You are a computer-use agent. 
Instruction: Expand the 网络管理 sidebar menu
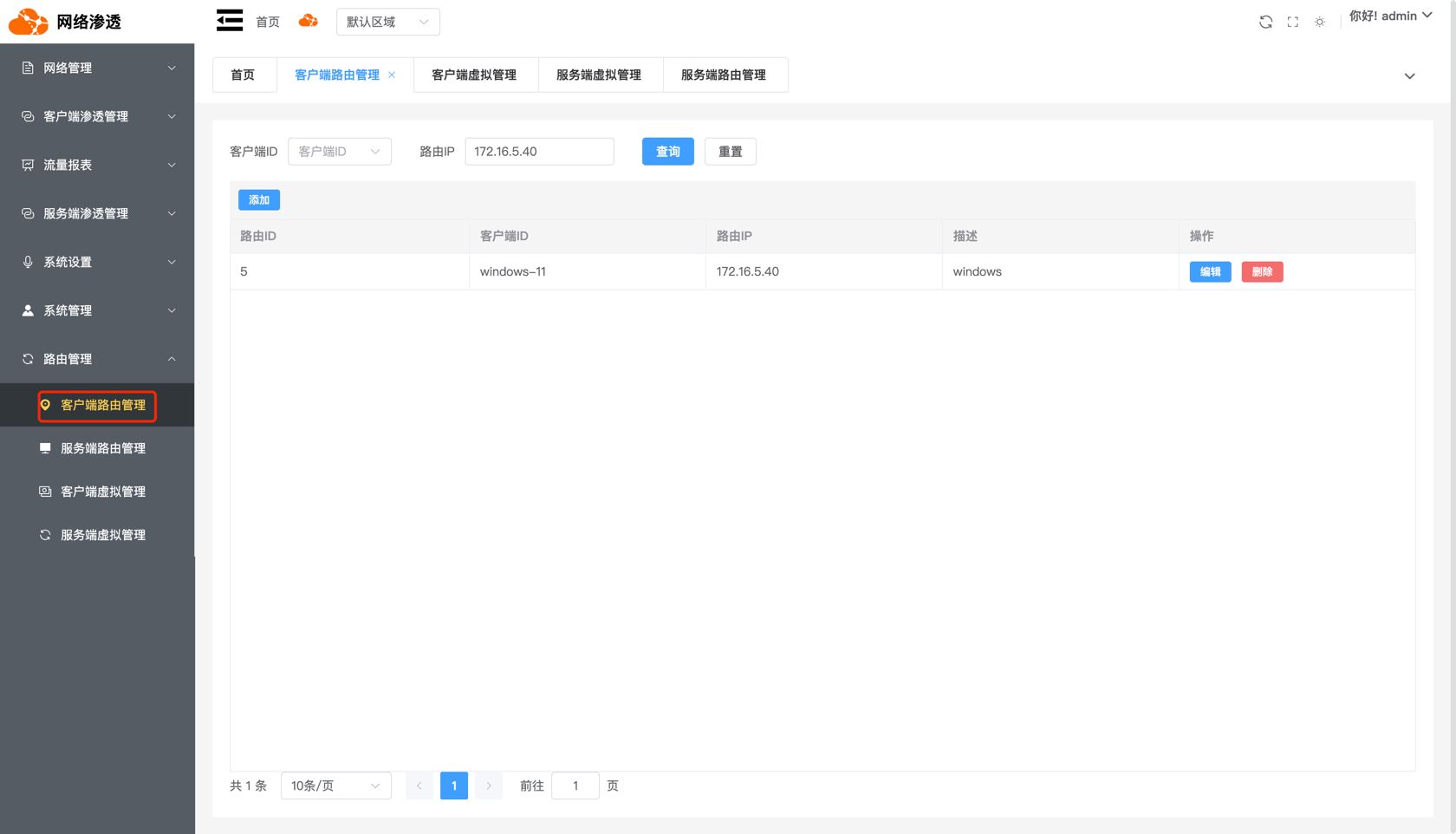[x=97, y=68]
